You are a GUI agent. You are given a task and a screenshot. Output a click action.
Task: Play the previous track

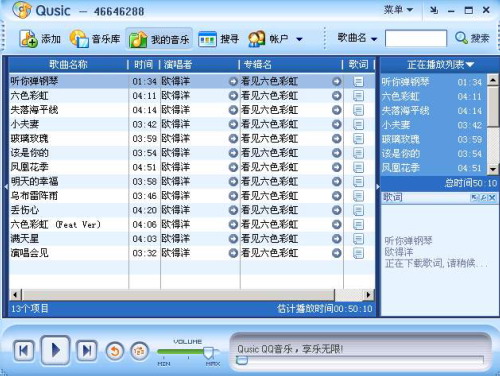(24, 350)
